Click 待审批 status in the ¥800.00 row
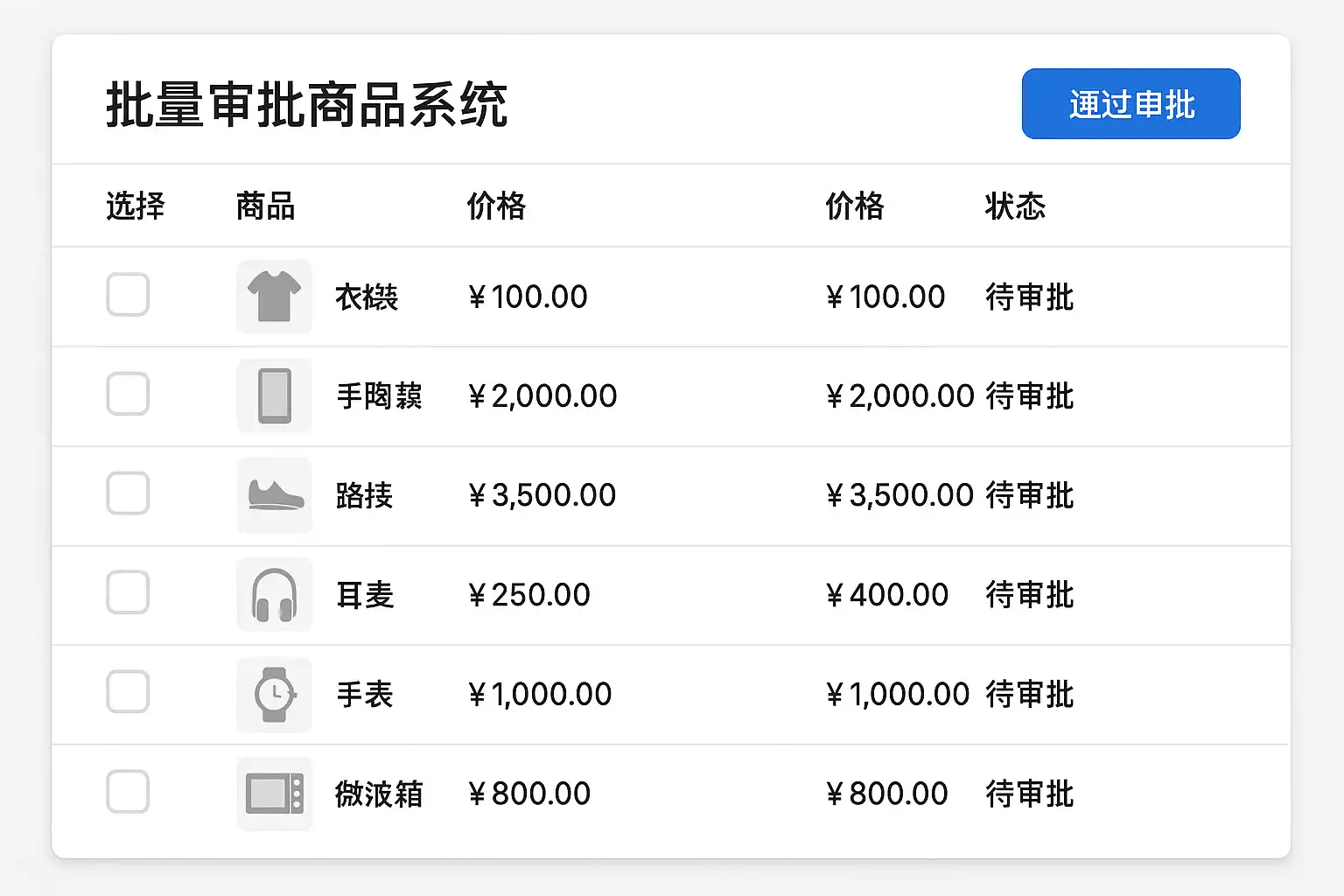The width and height of the screenshot is (1344, 896). click(1029, 794)
